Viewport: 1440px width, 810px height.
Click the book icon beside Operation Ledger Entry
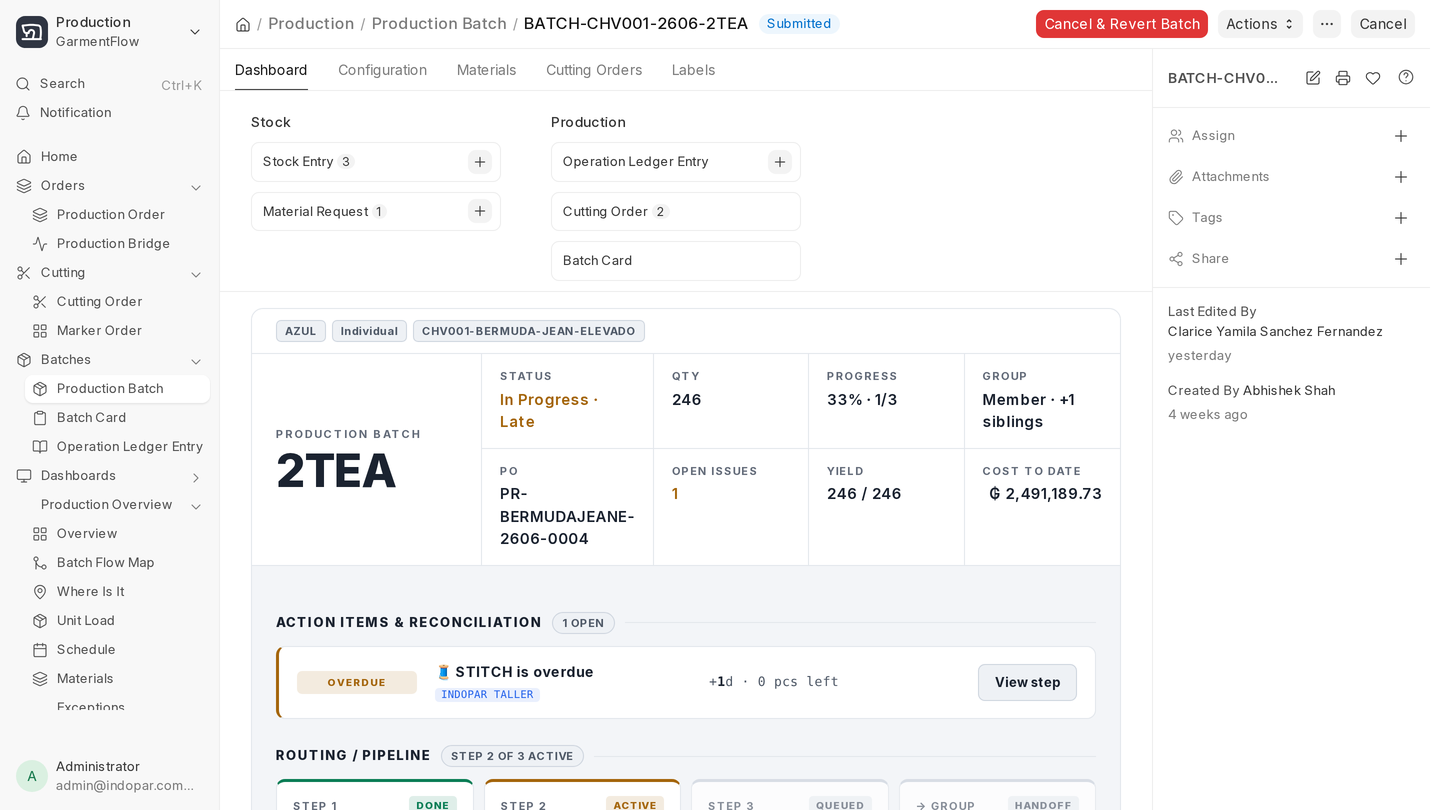coord(40,447)
